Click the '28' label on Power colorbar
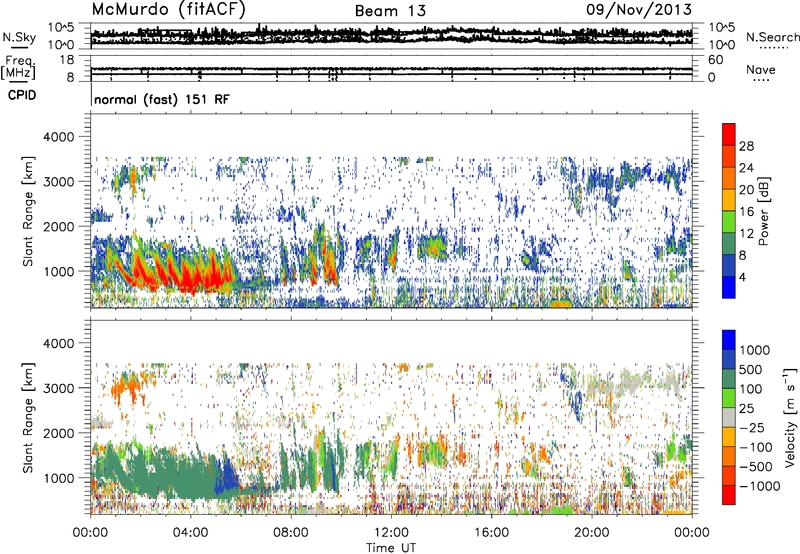 [746, 146]
